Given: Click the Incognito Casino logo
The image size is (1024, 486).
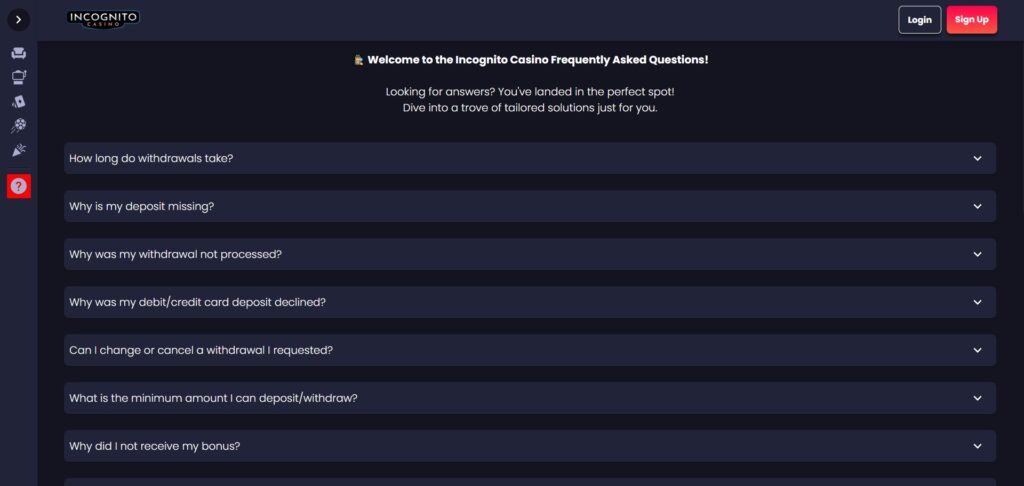Looking at the screenshot, I should [104, 19].
